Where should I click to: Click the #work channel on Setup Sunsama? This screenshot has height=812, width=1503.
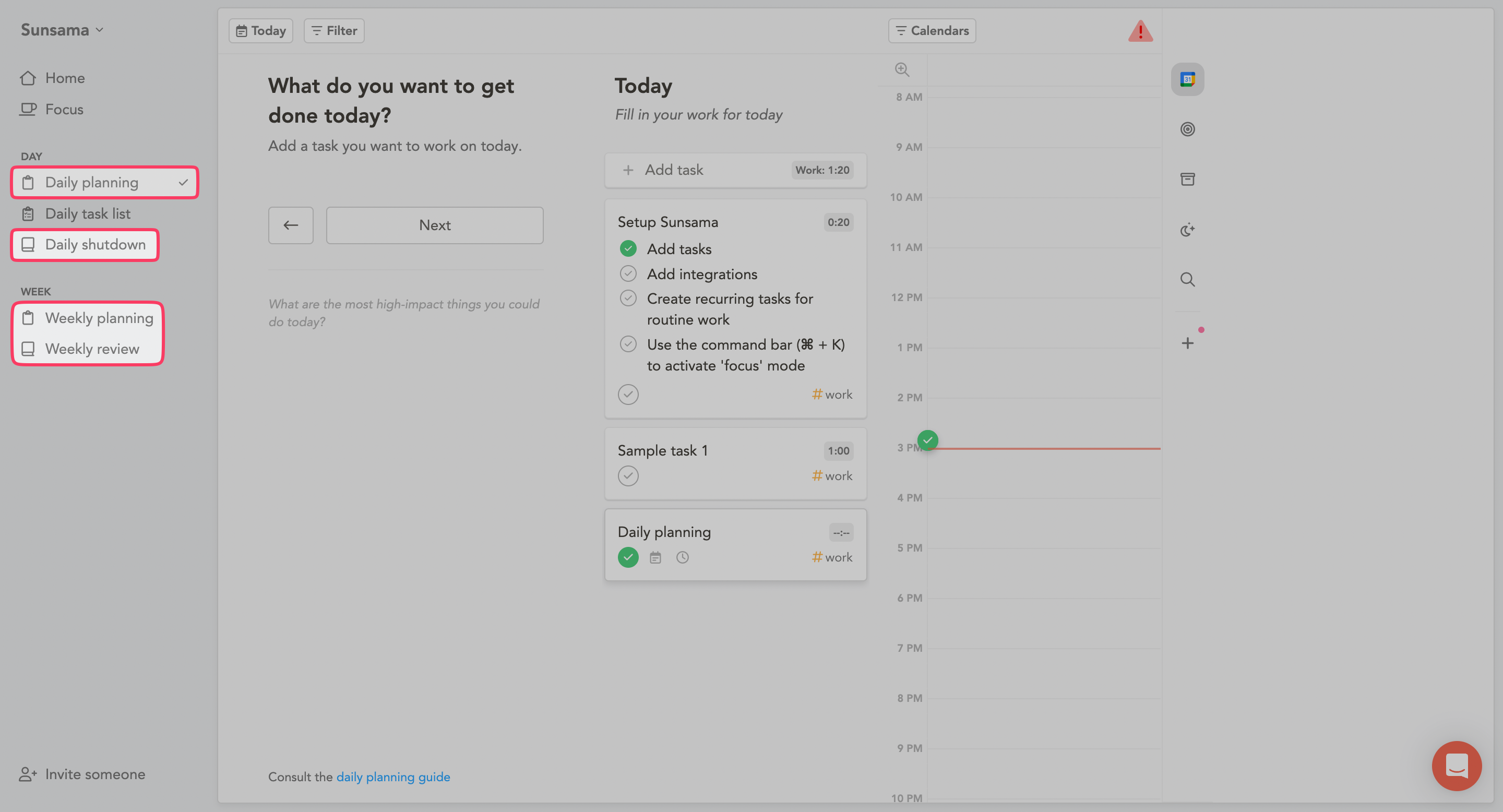(x=831, y=395)
